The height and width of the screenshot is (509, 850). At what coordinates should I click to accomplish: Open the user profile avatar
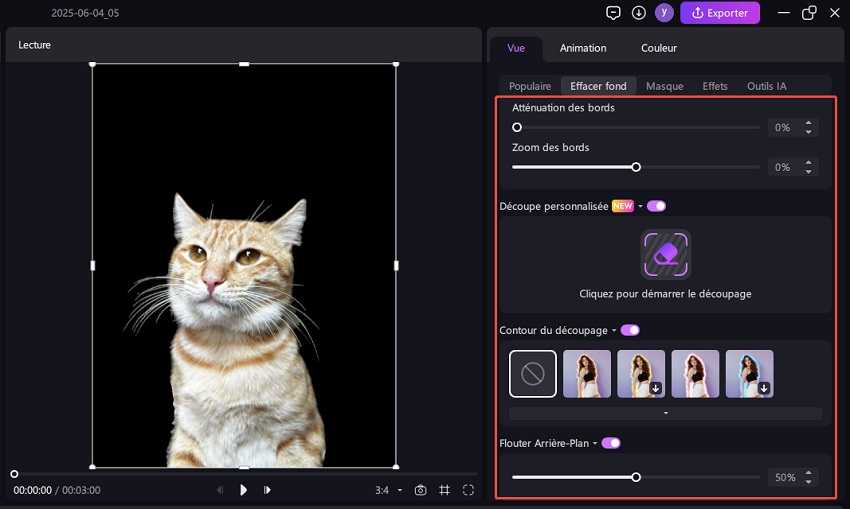tap(664, 13)
